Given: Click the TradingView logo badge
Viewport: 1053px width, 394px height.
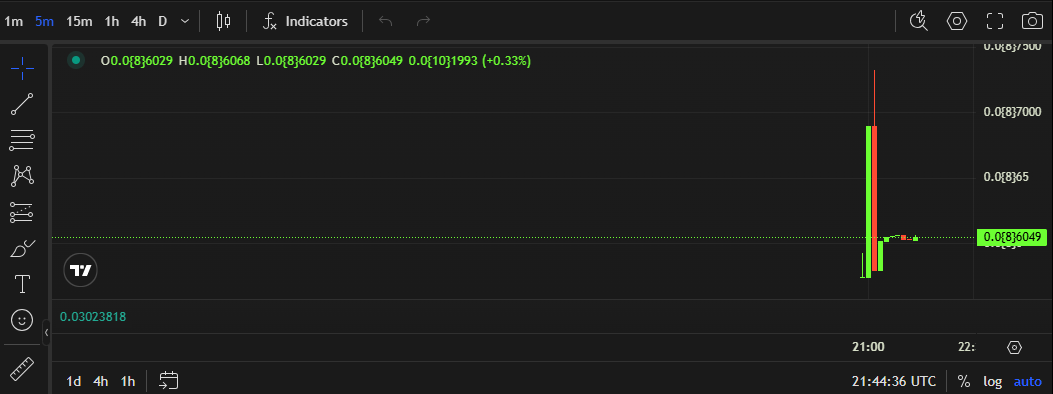Looking at the screenshot, I should tap(81, 270).
